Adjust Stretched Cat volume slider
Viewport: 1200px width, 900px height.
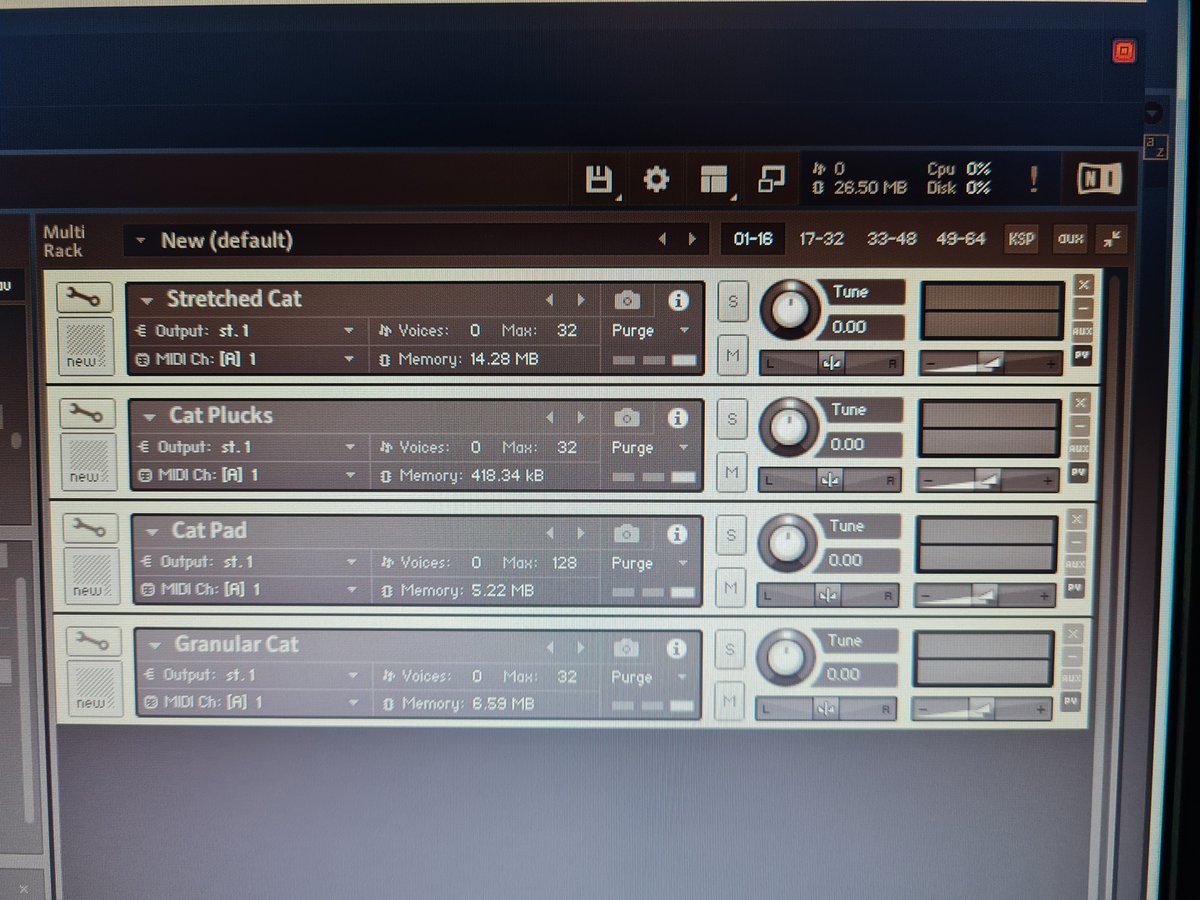coord(990,364)
